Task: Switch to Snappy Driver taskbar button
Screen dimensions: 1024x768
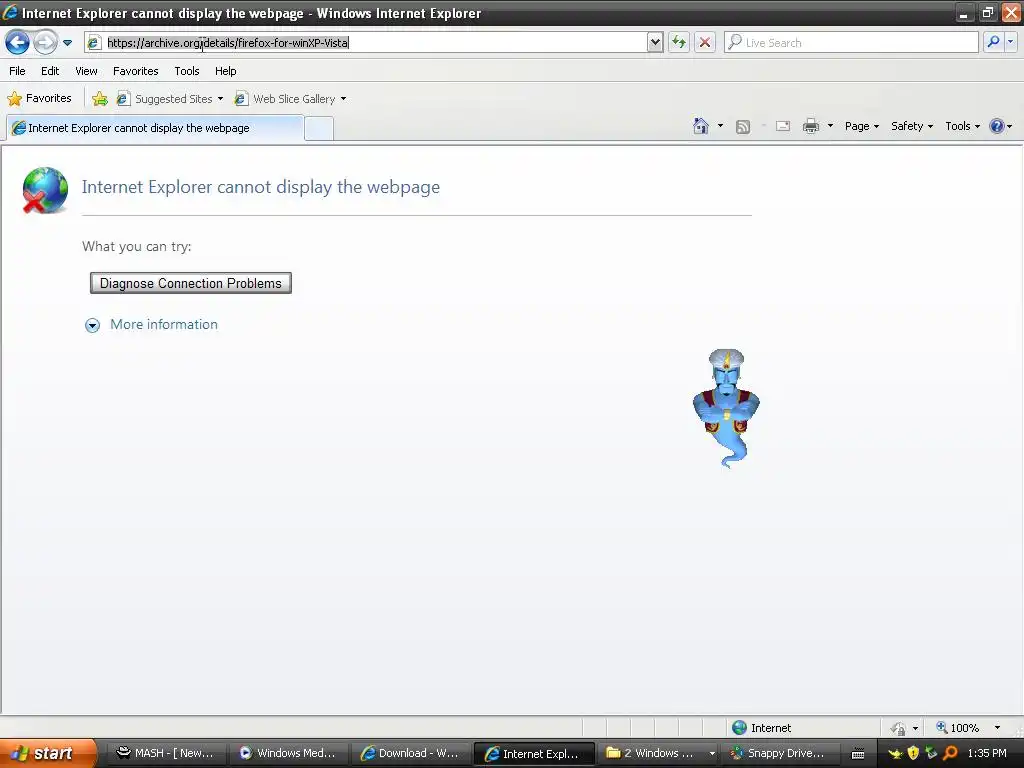Action: pyautogui.click(x=780, y=753)
